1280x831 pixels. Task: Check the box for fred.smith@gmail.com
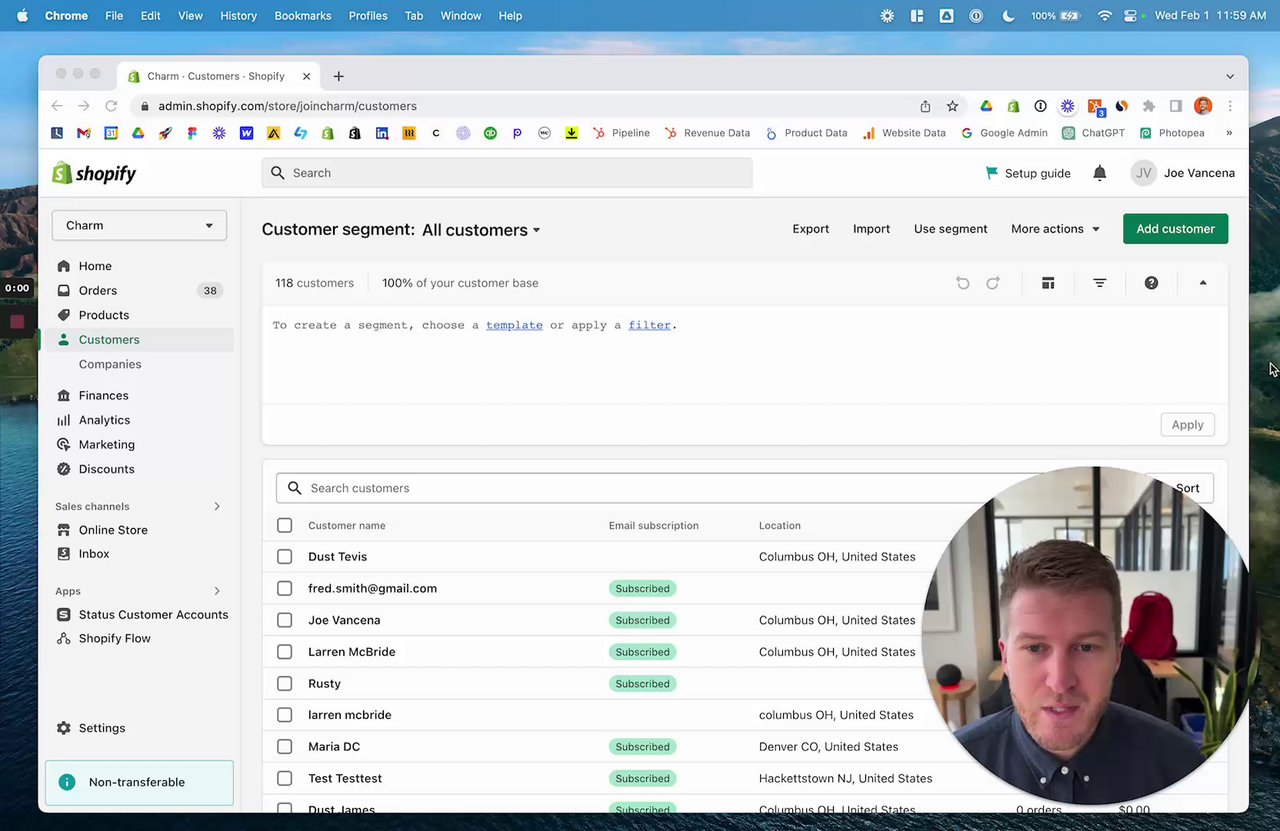pyautogui.click(x=285, y=588)
